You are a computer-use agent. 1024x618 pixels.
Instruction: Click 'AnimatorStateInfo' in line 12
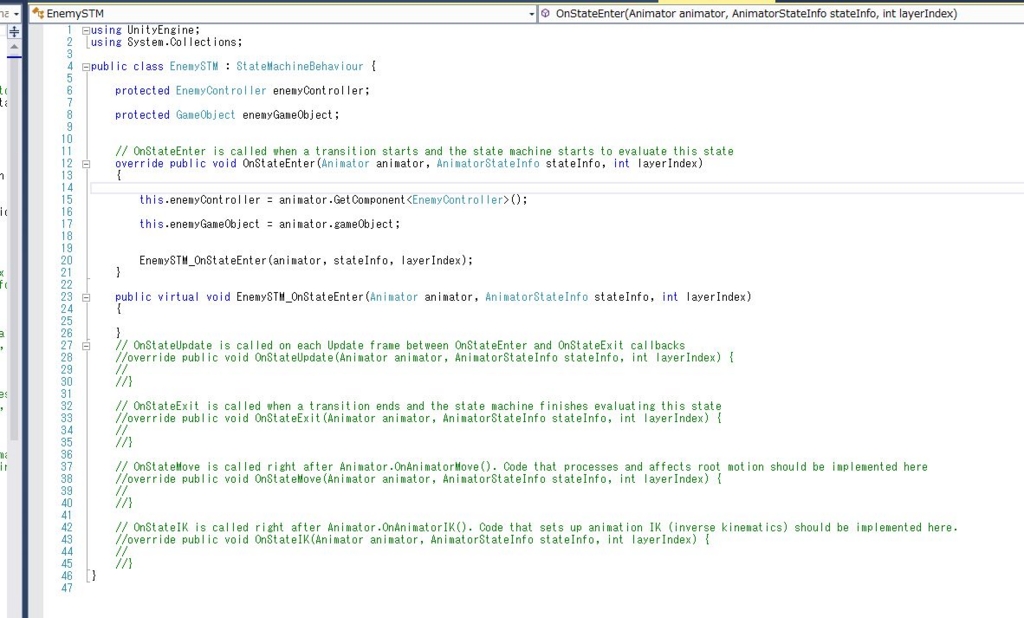click(x=488, y=163)
